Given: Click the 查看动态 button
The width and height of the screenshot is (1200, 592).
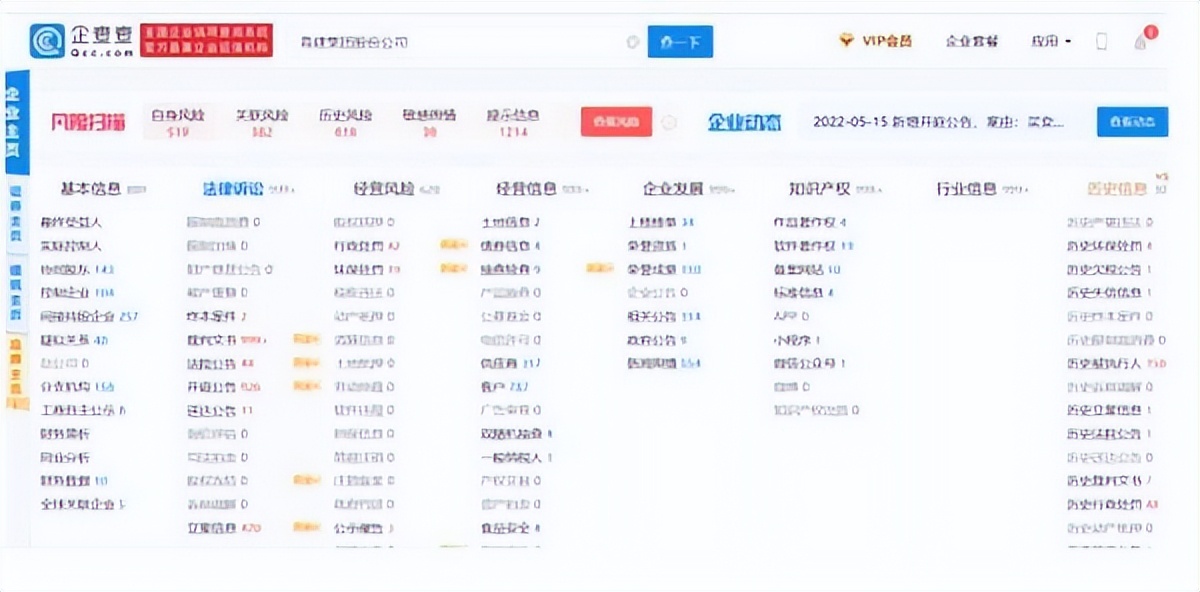Looking at the screenshot, I should 1133,121.
